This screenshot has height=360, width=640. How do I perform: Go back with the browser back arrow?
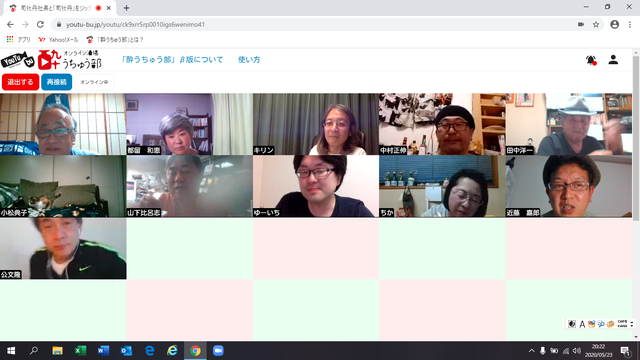tap(10, 24)
